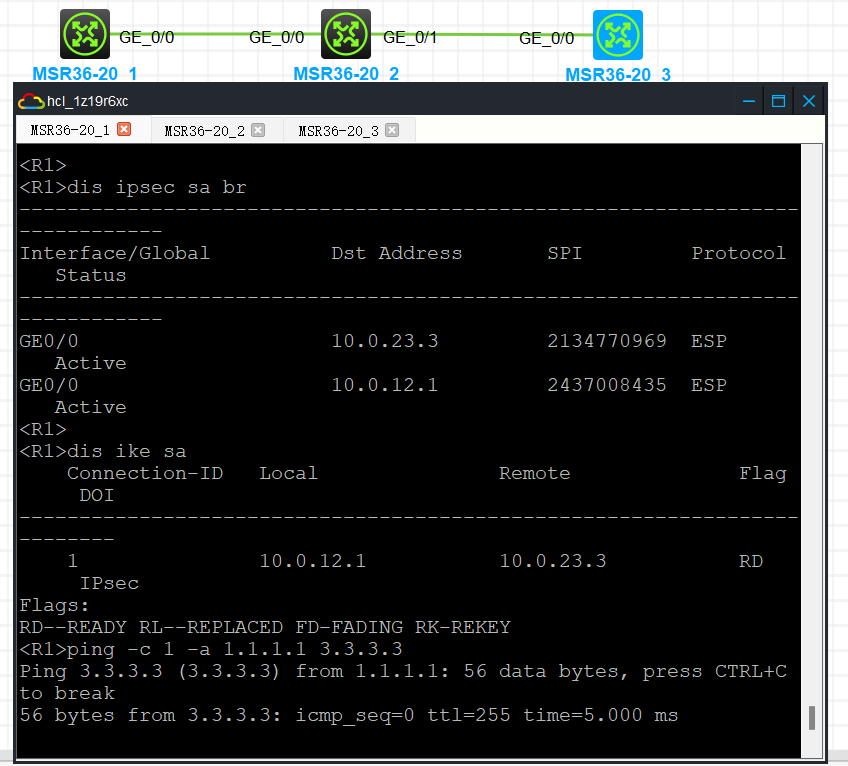Close the MSR36-20_2 tab
The width and height of the screenshot is (848, 766).
tap(258, 130)
